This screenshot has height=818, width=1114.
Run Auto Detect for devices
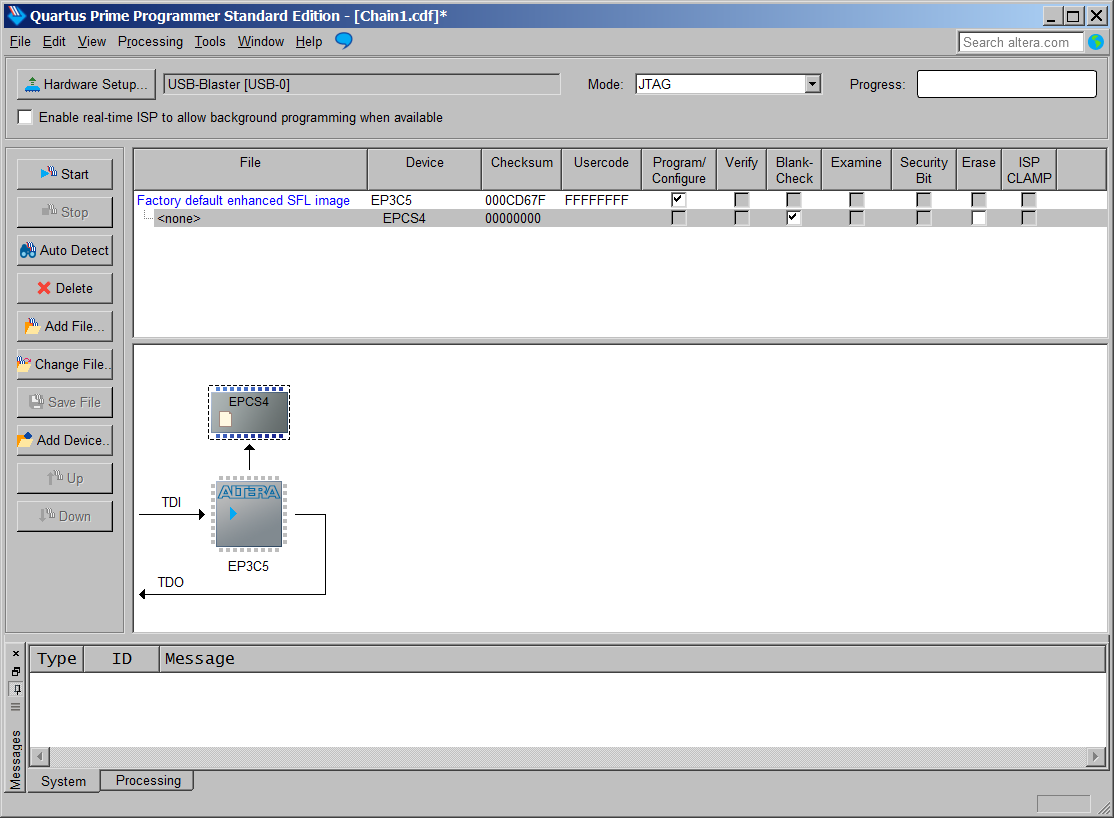pyautogui.click(x=65, y=250)
